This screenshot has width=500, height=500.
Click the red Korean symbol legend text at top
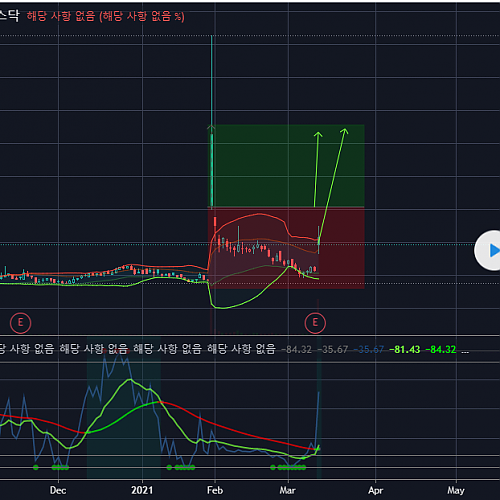tap(105, 16)
